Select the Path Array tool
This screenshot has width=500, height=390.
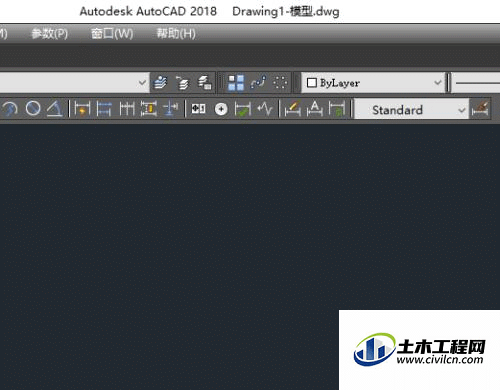pyautogui.click(x=258, y=82)
